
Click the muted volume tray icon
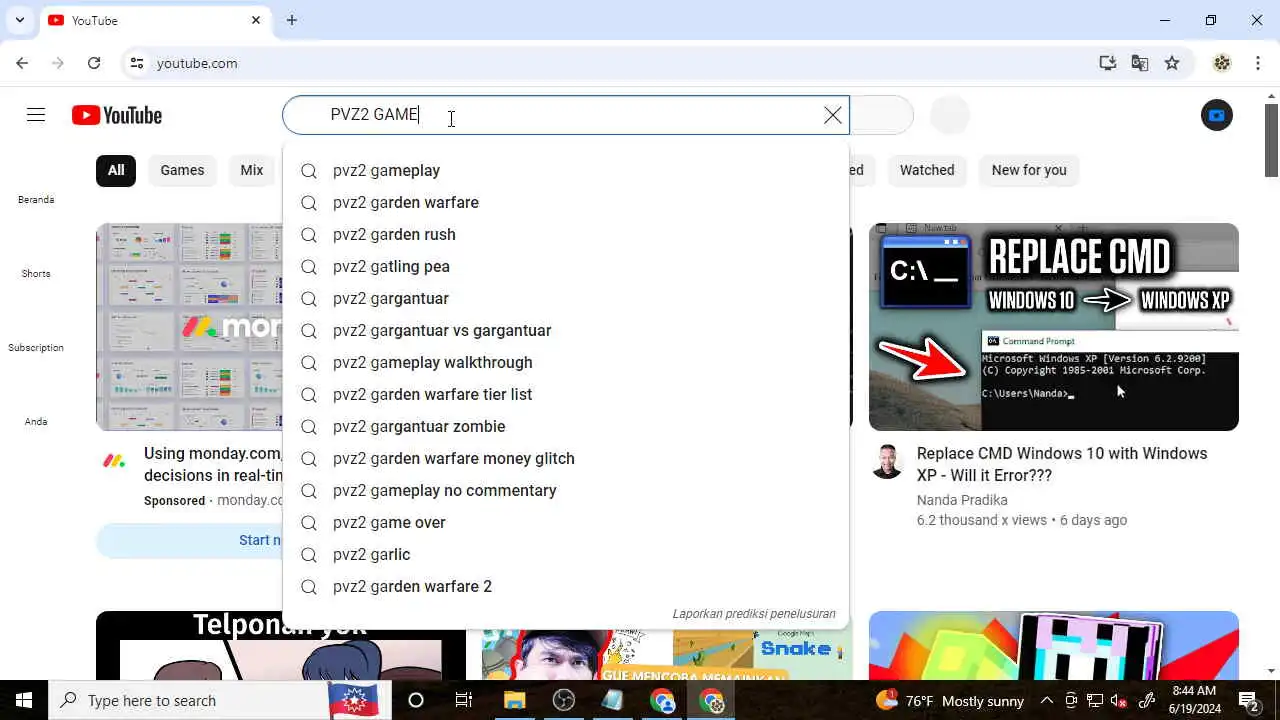coord(1120,700)
